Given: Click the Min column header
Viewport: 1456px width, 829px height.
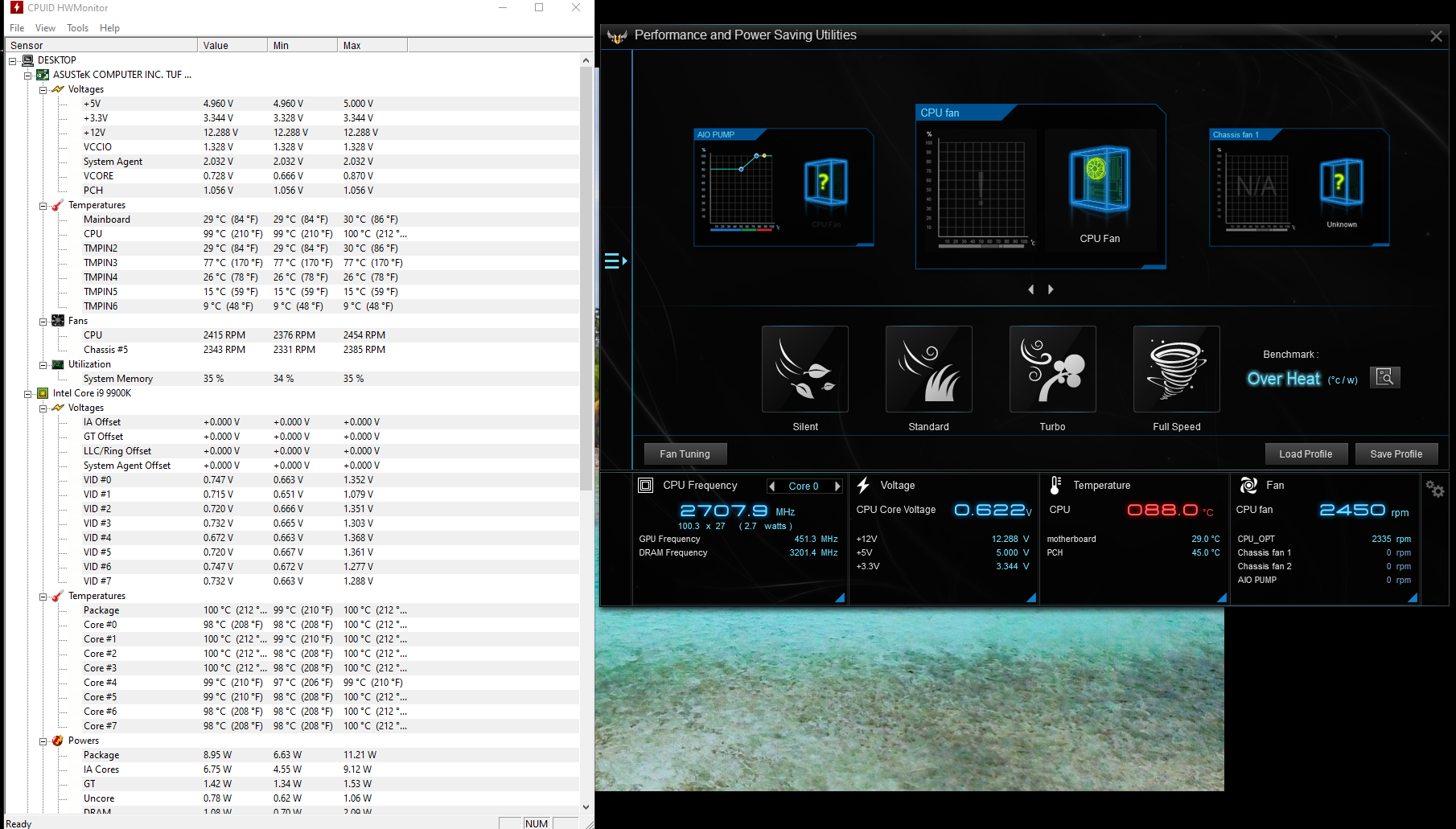Looking at the screenshot, I should [302, 45].
